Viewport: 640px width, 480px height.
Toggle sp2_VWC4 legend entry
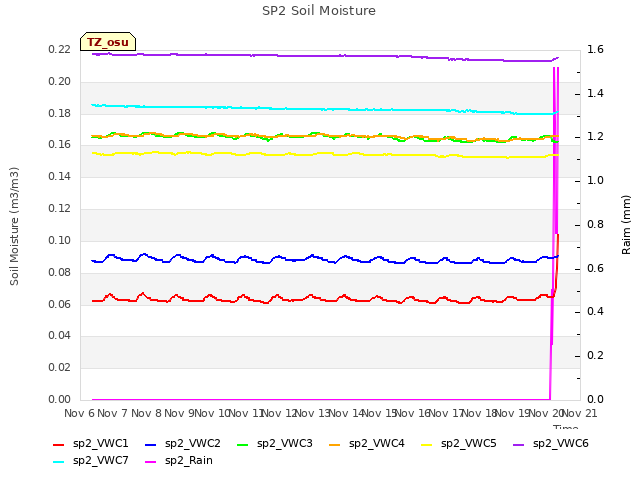click(367, 444)
